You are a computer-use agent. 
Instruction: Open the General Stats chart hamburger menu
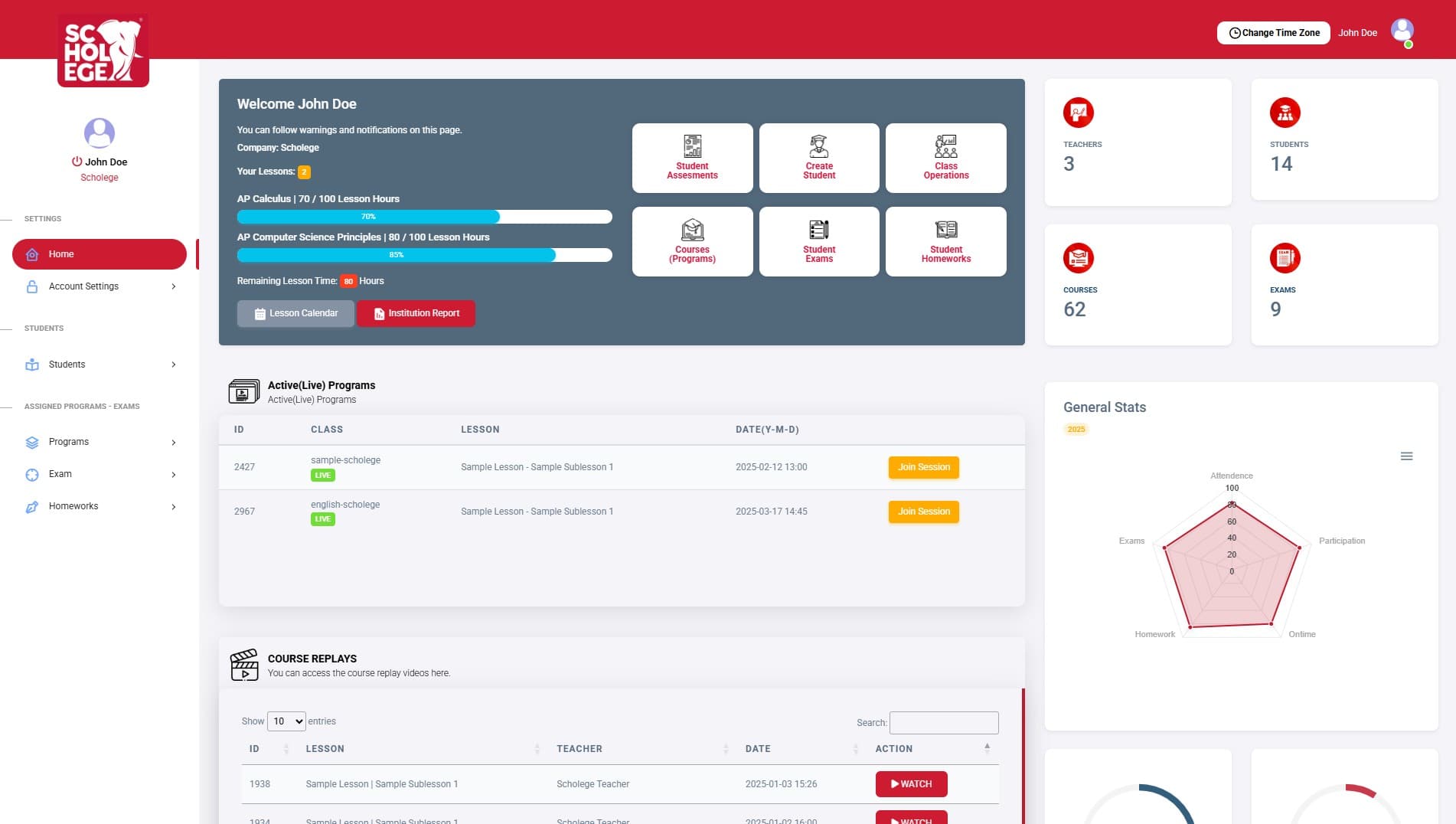point(1406,456)
